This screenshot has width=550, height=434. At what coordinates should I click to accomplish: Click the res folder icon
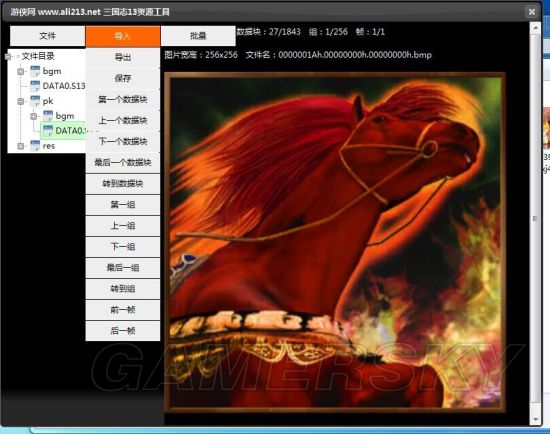click(x=35, y=146)
